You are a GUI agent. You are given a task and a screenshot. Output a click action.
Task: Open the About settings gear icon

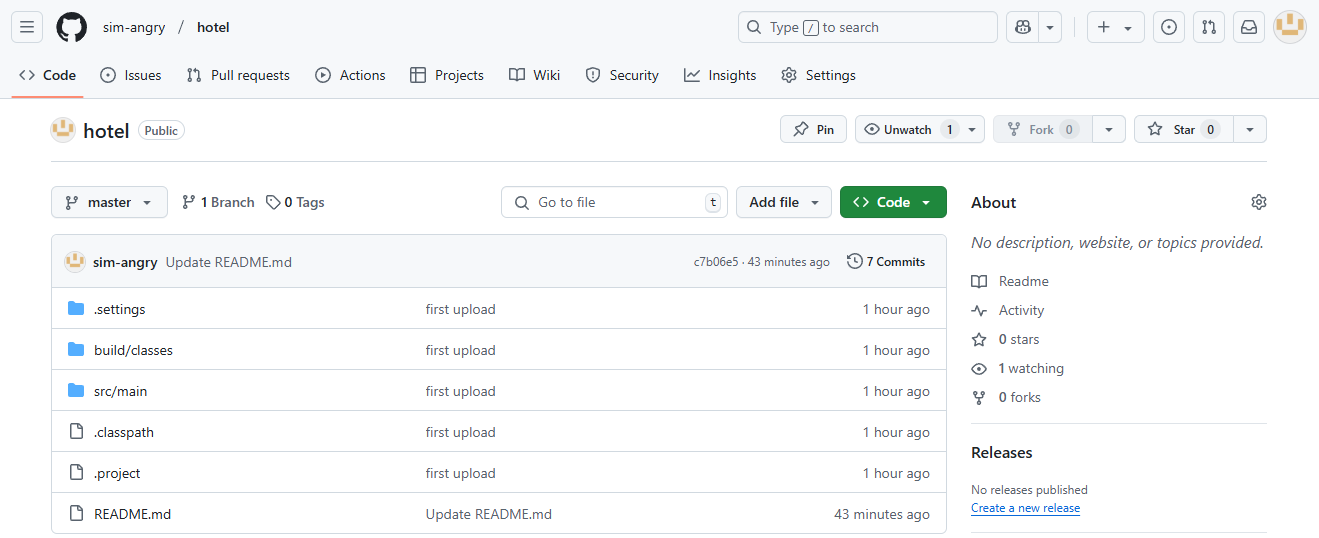tap(1258, 202)
